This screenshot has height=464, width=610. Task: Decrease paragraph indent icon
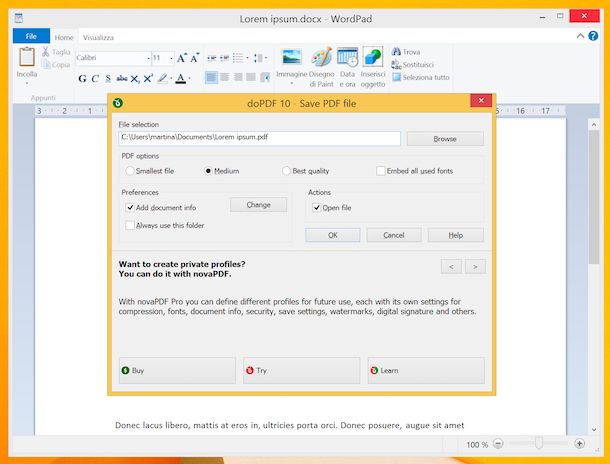(212, 58)
